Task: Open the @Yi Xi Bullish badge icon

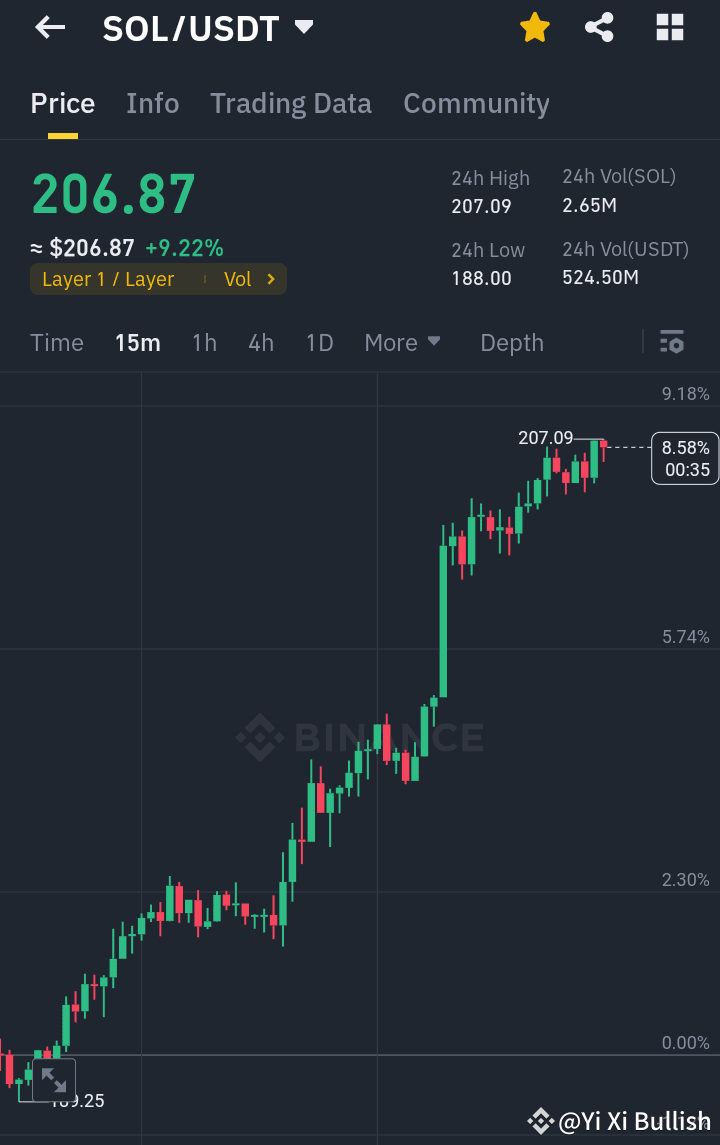Action: coord(542,1120)
